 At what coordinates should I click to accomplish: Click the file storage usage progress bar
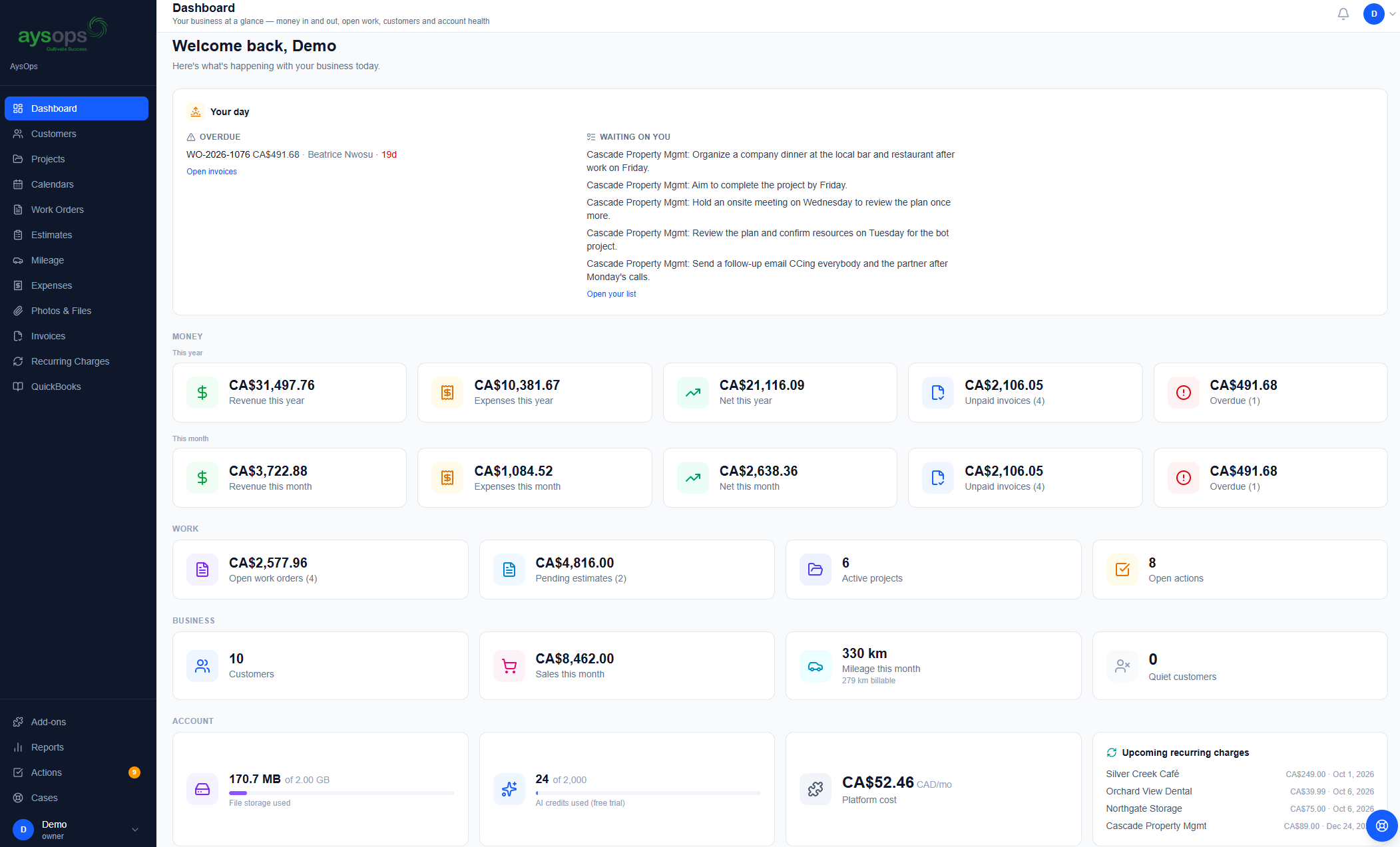click(x=342, y=793)
